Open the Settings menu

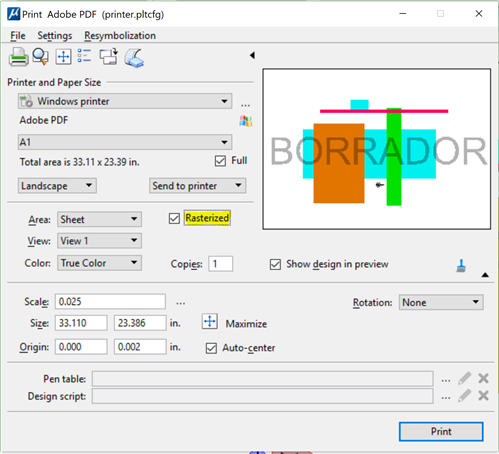click(x=55, y=36)
